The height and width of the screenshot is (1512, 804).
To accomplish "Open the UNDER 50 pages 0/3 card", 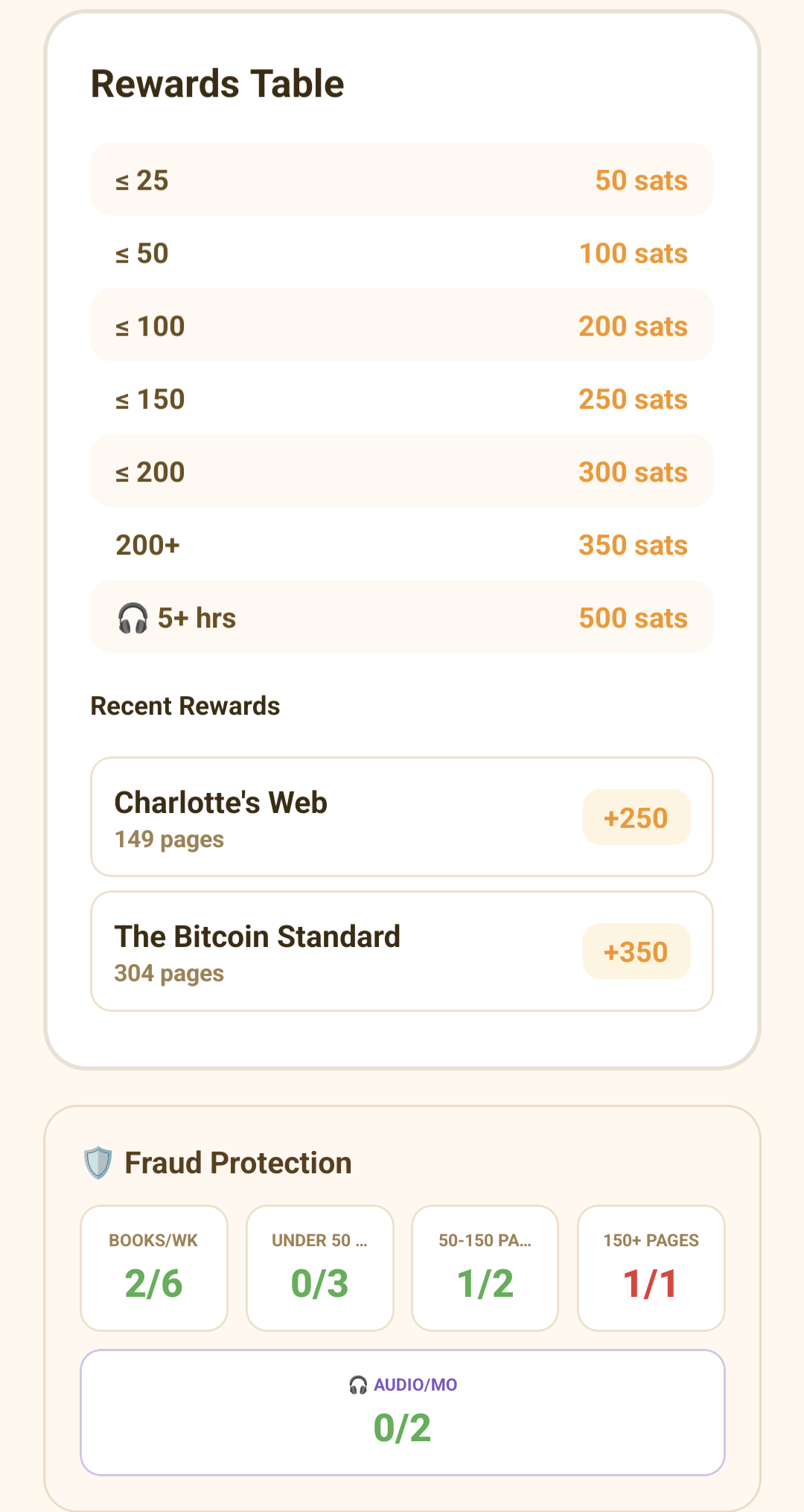I will tap(320, 1268).
